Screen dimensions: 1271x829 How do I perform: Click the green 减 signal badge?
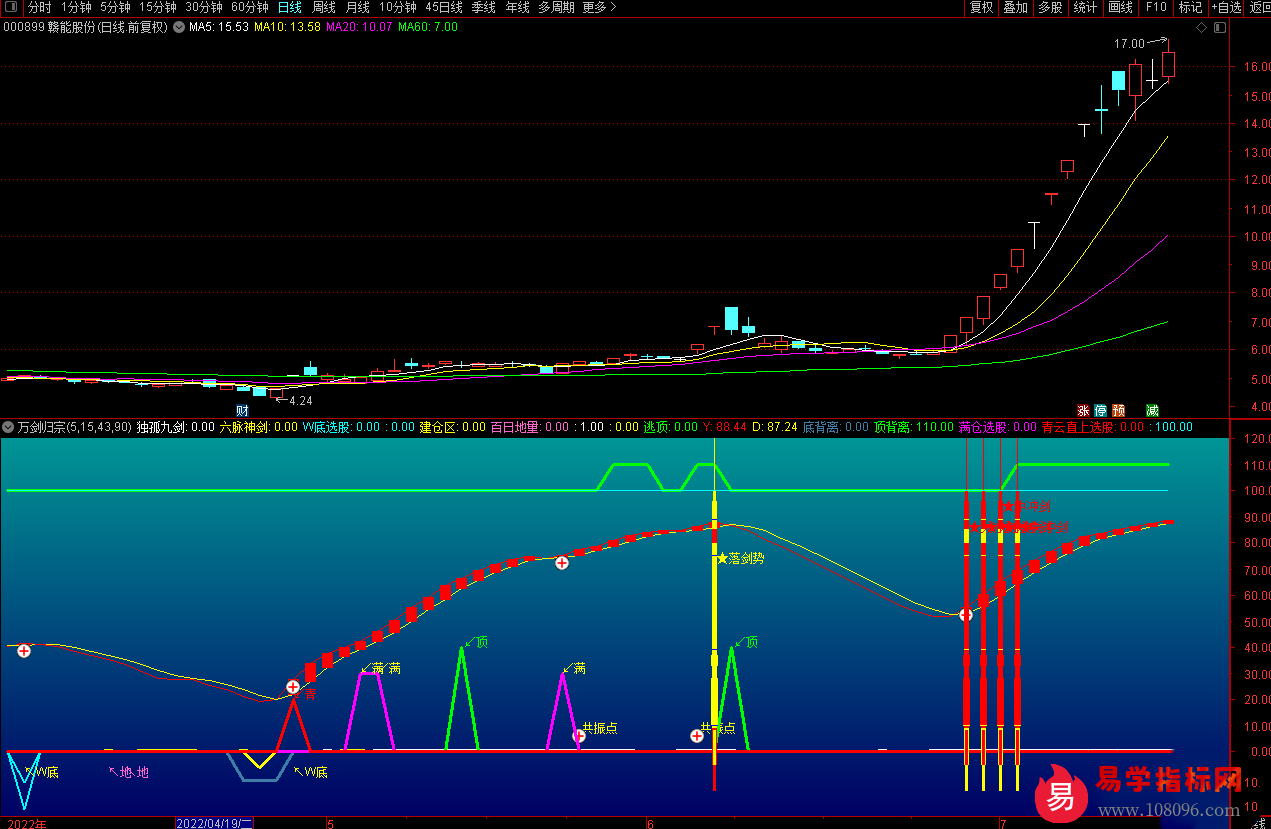point(1152,410)
